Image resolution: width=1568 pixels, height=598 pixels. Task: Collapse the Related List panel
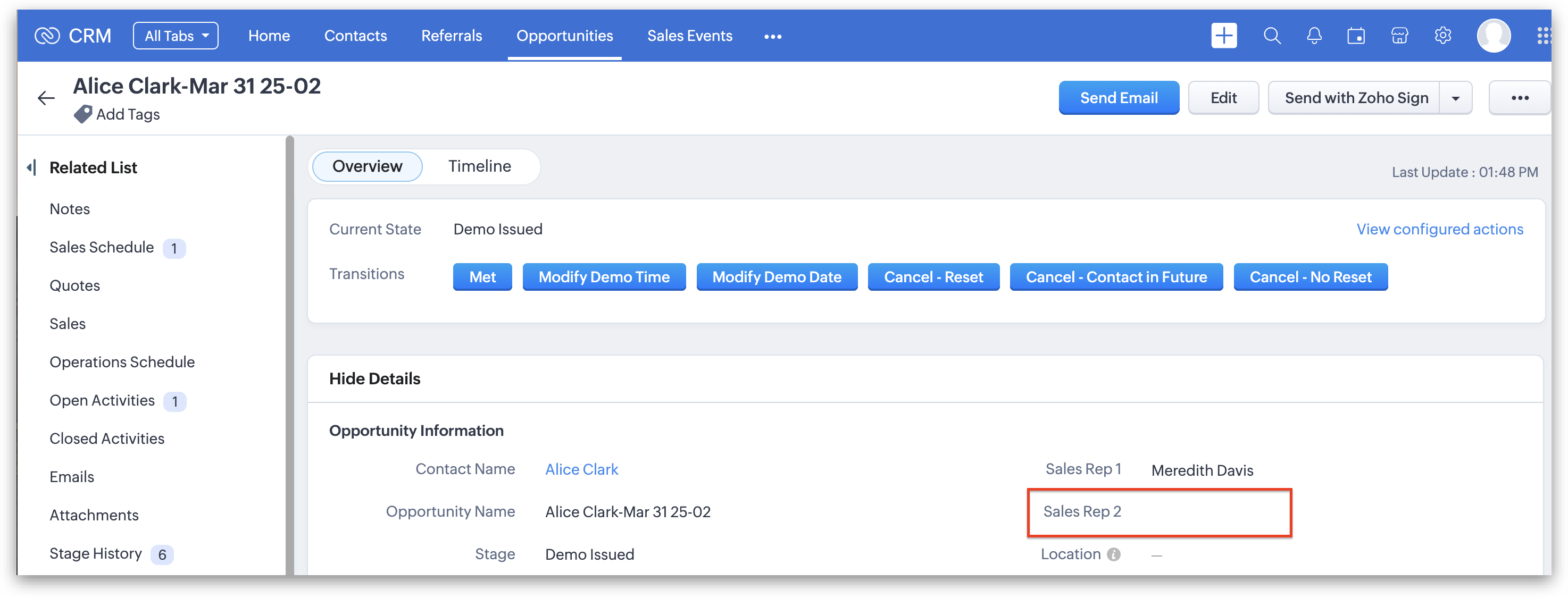(32, 167)
